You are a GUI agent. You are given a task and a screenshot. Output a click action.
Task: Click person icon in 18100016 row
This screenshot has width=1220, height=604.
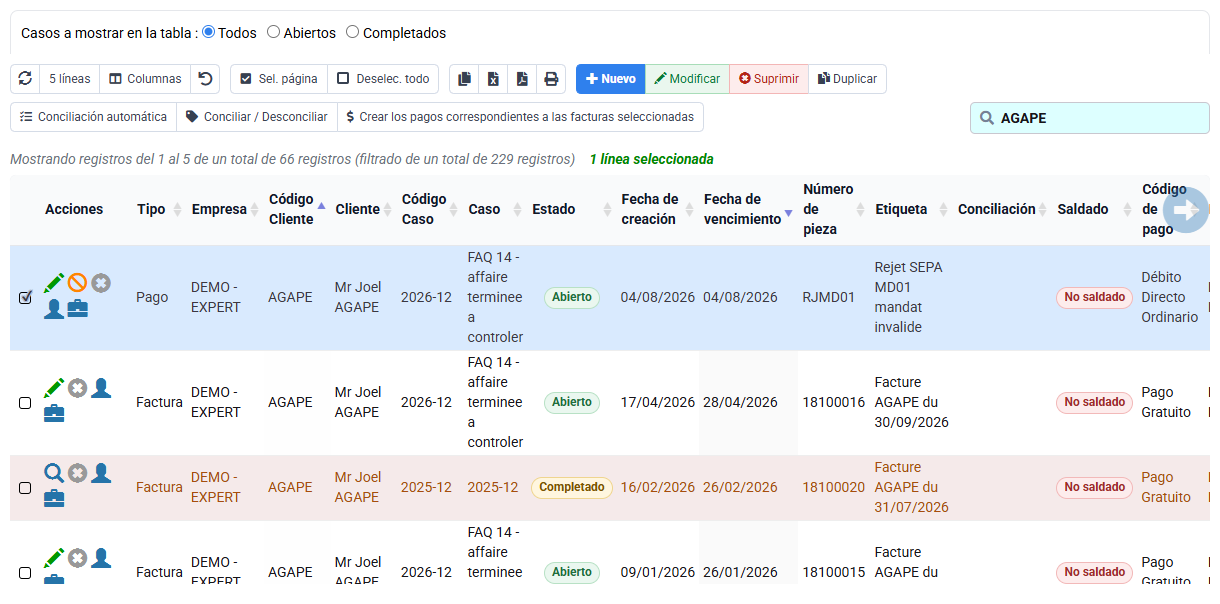click(x=101, y=388)
